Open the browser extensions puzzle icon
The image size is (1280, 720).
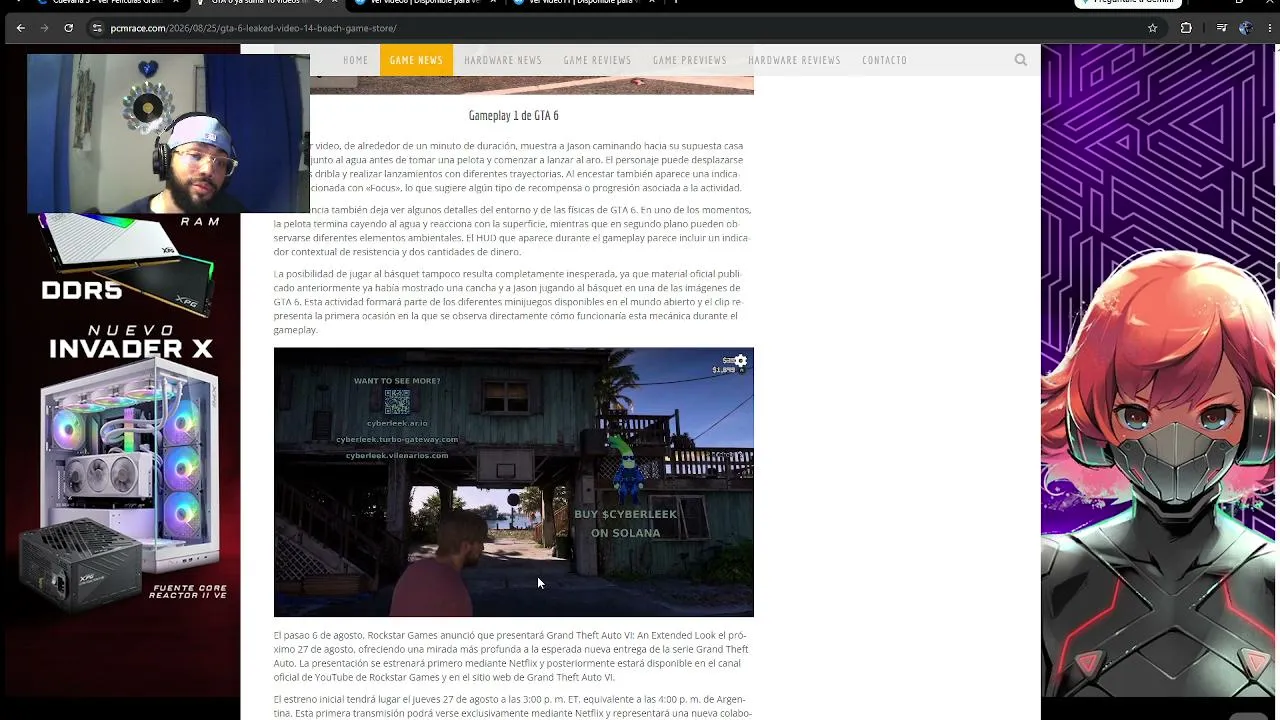[x=1186, y=28]
